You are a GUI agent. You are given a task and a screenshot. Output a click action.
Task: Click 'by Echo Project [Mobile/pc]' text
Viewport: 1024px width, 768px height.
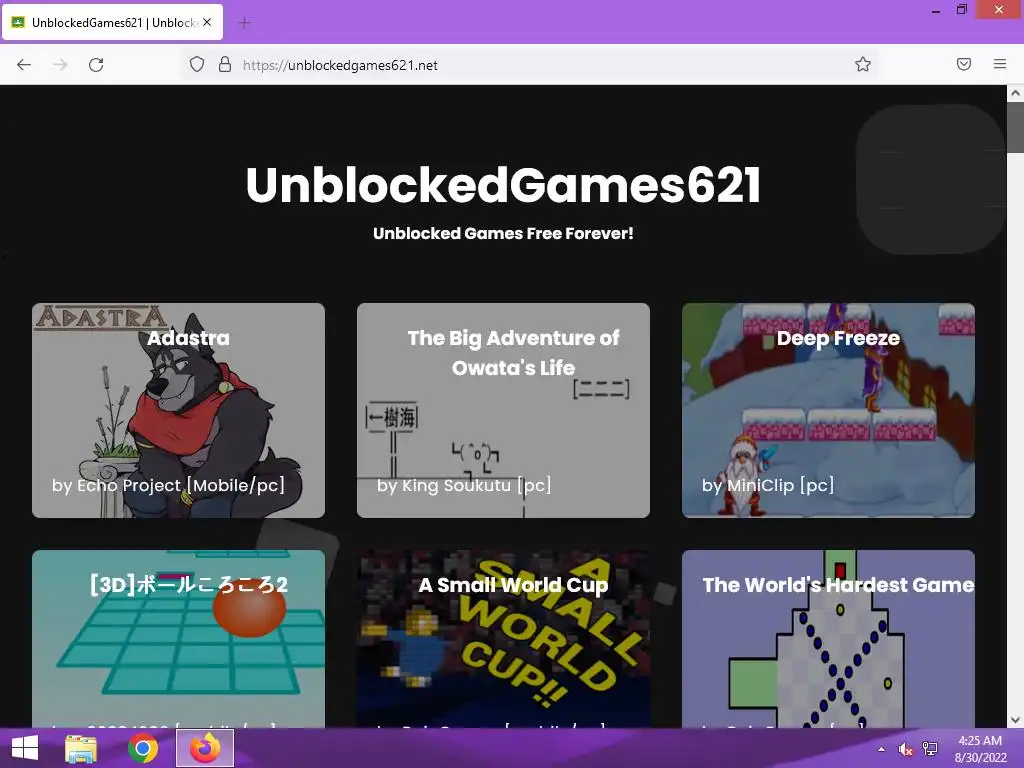pos(168,485)
